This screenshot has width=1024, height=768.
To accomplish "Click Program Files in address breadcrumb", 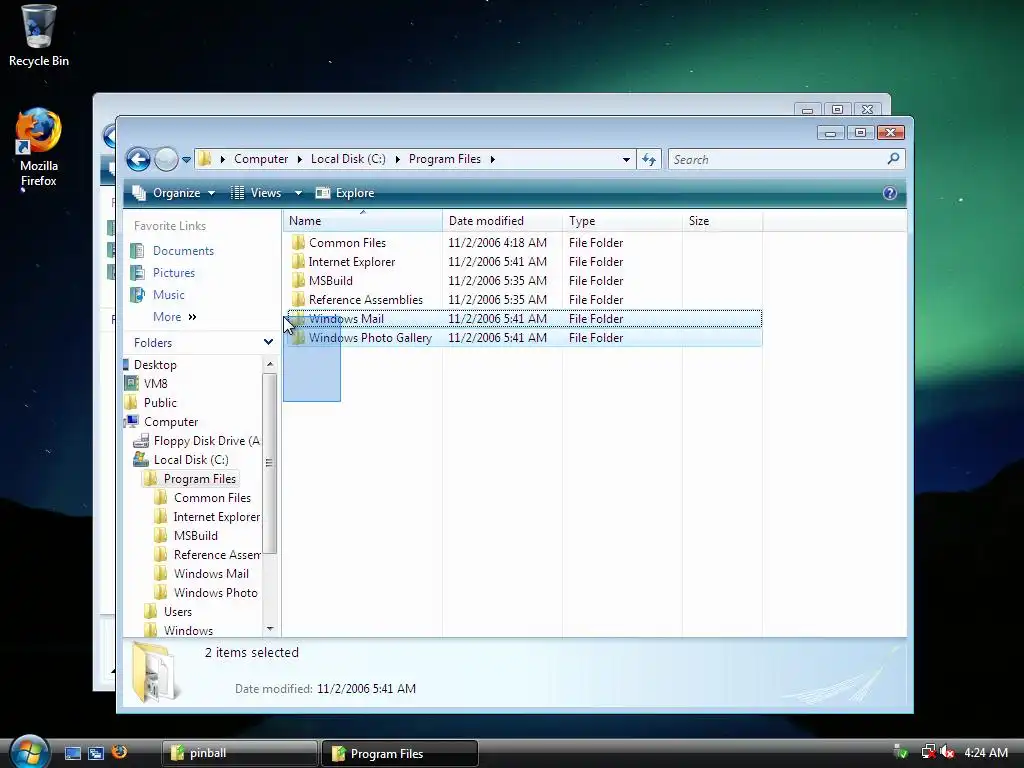I will tap(445, 159).
